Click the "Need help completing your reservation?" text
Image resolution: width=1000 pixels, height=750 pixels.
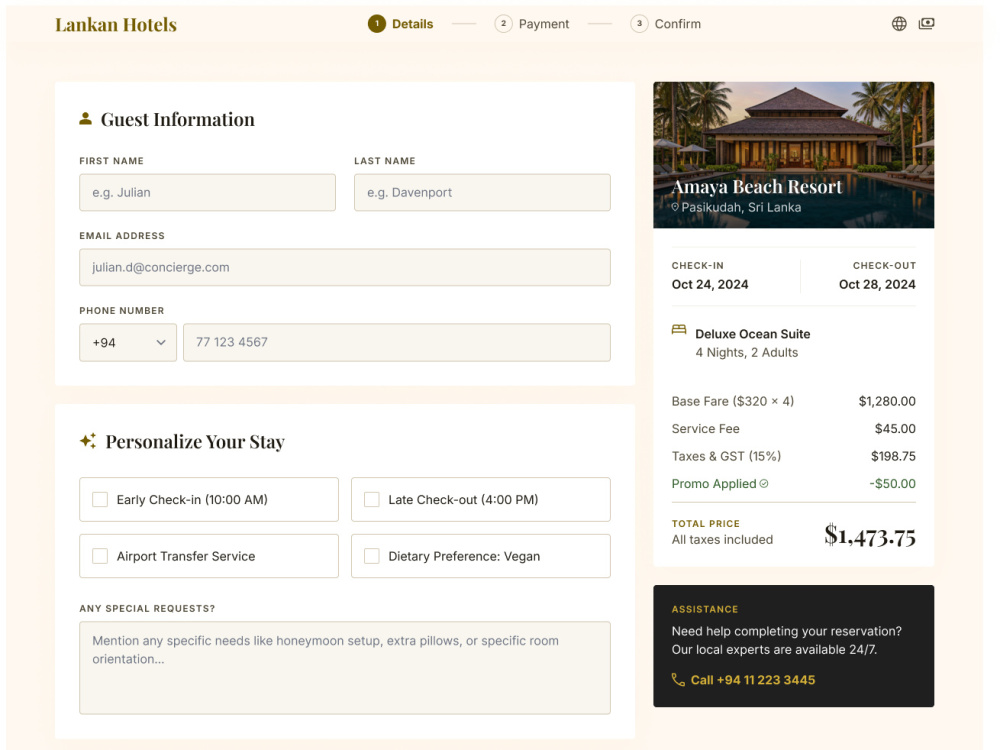(786, 631)
